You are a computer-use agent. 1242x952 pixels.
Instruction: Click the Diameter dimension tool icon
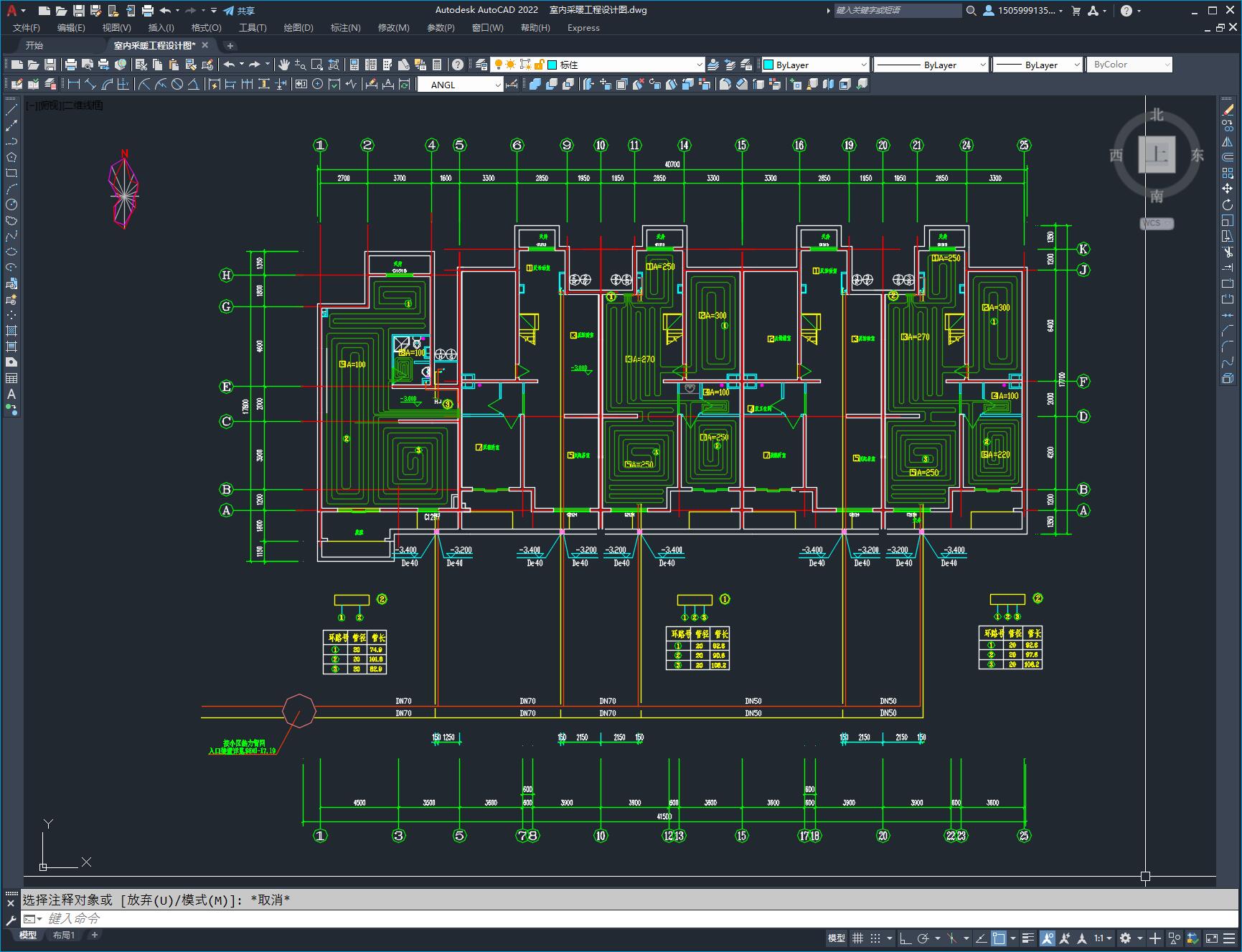coord(177,84)
